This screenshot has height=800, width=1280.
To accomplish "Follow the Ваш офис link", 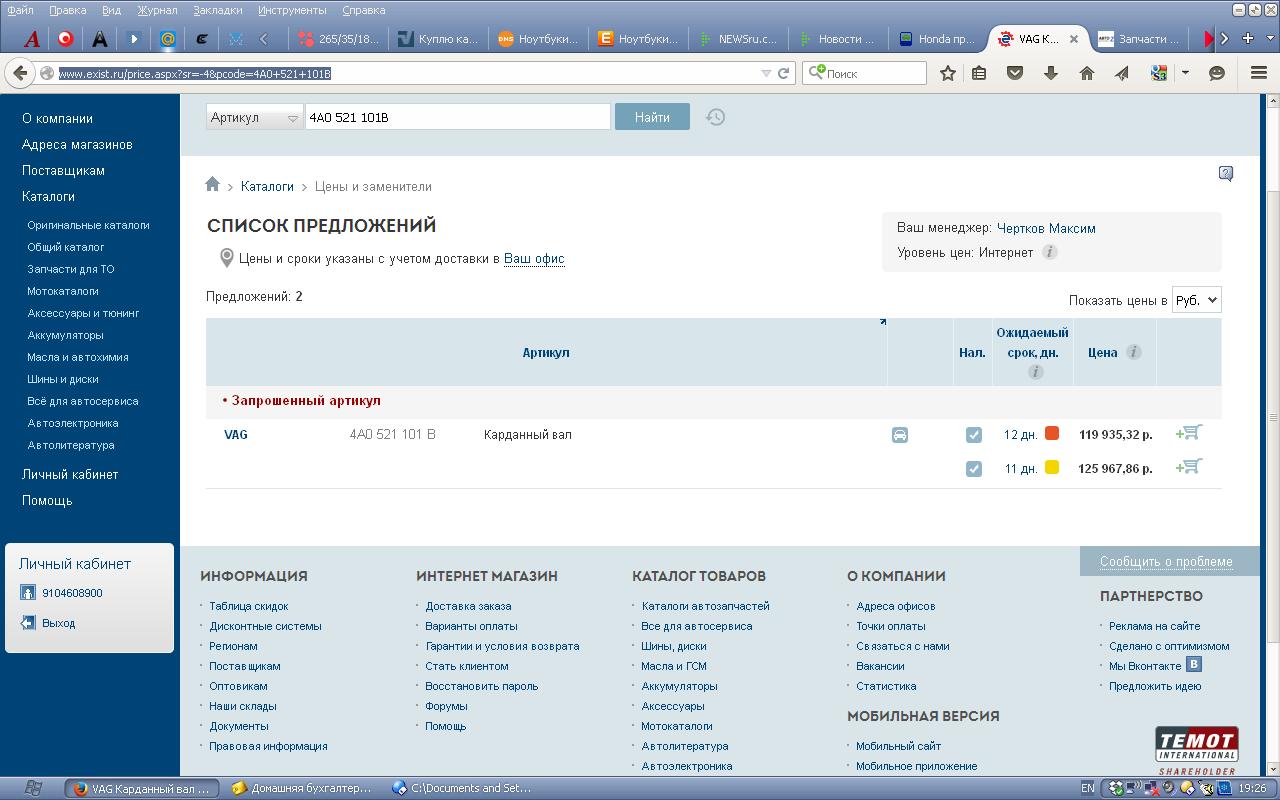I will pos(534,259).
